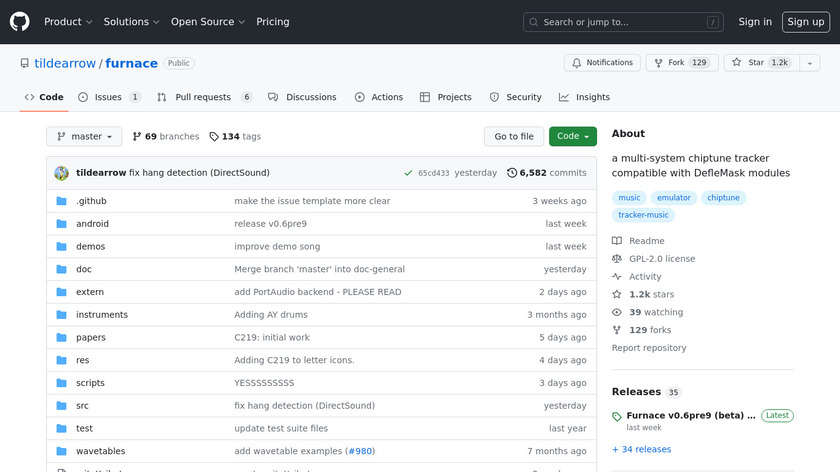Fork the furnace repository
The width and height of the screenshot is (840, 472).
677,63
